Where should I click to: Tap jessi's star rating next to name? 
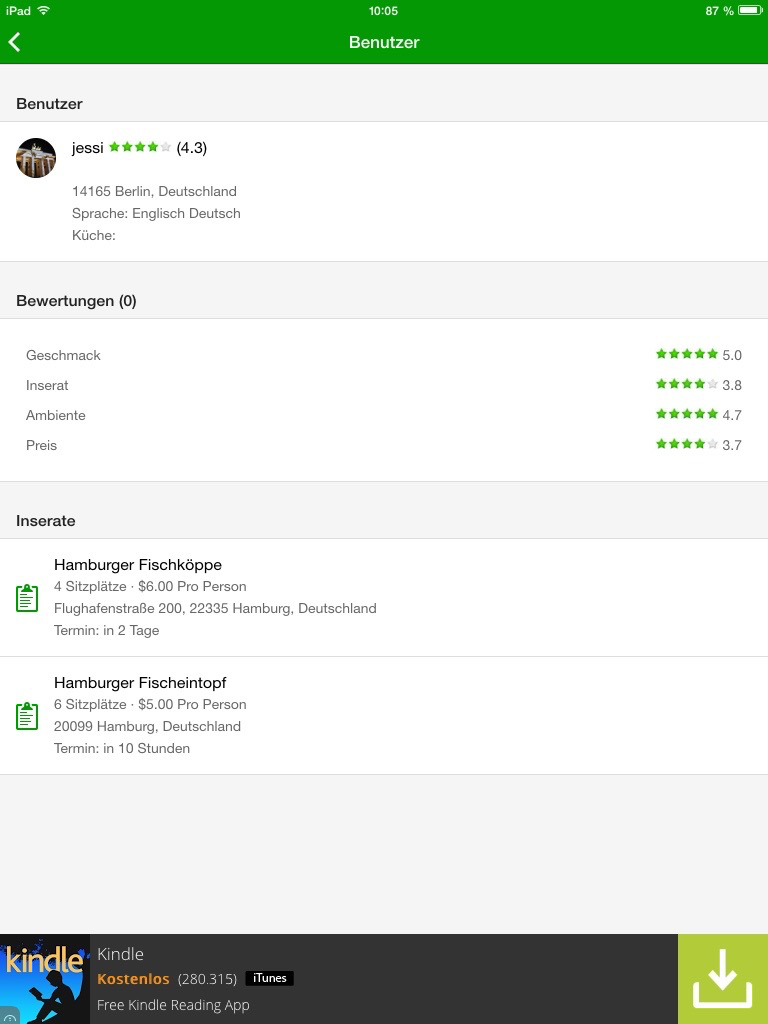coord(140,147)
